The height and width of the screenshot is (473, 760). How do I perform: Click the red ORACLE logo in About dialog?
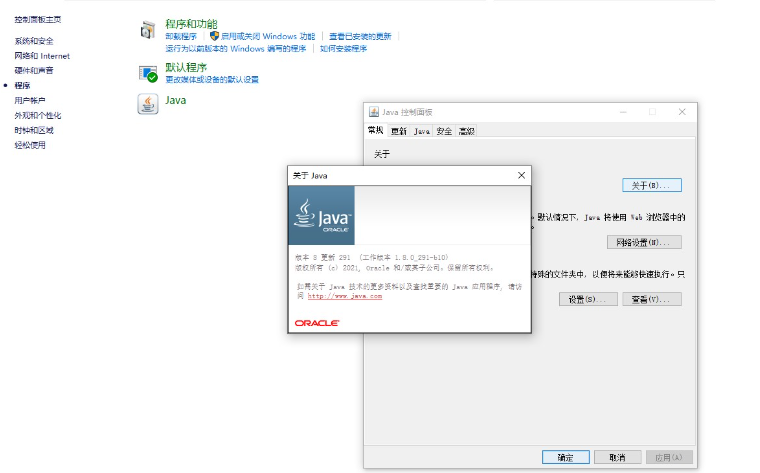click(x=317, y=323)
